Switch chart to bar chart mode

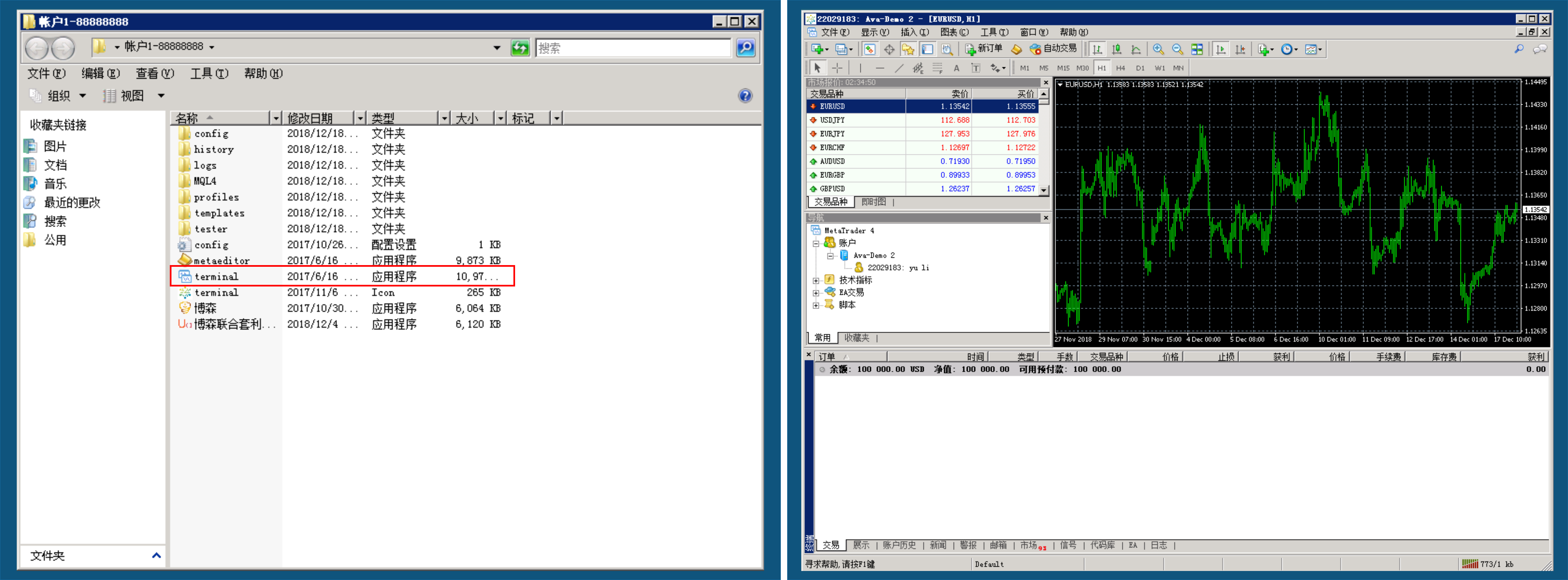1097,49
